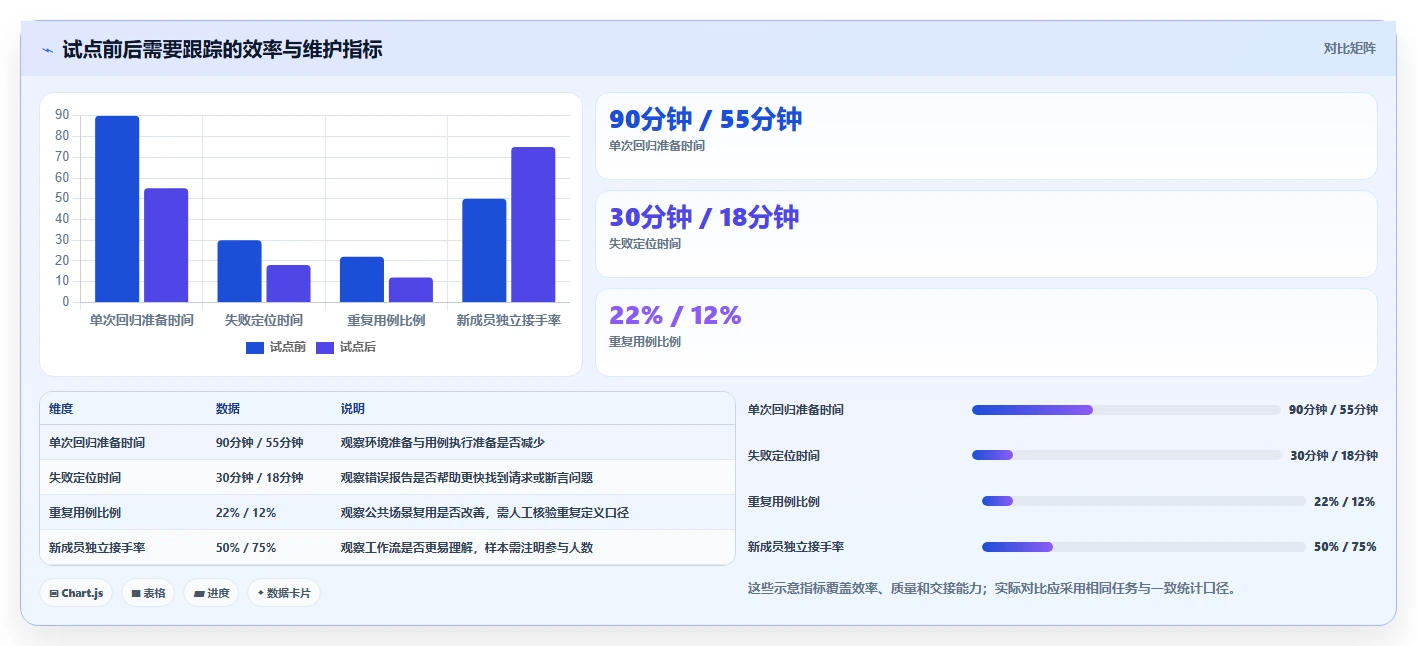Click the 试点后 bar for 单次回归准备时间
This screenshot has height=646, width=1417.
166,245
